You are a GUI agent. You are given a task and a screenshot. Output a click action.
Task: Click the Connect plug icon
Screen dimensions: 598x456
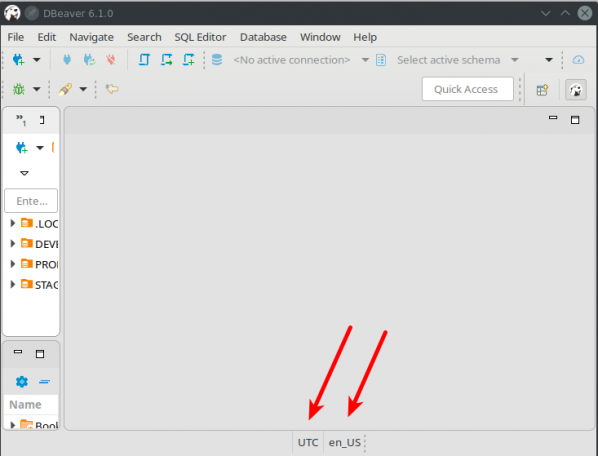(x=67, y=59)
